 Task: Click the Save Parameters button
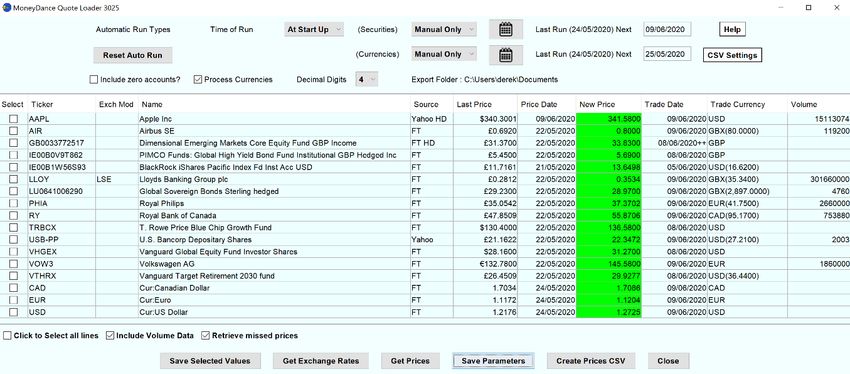pyautogui.click(x=493, y=361)
